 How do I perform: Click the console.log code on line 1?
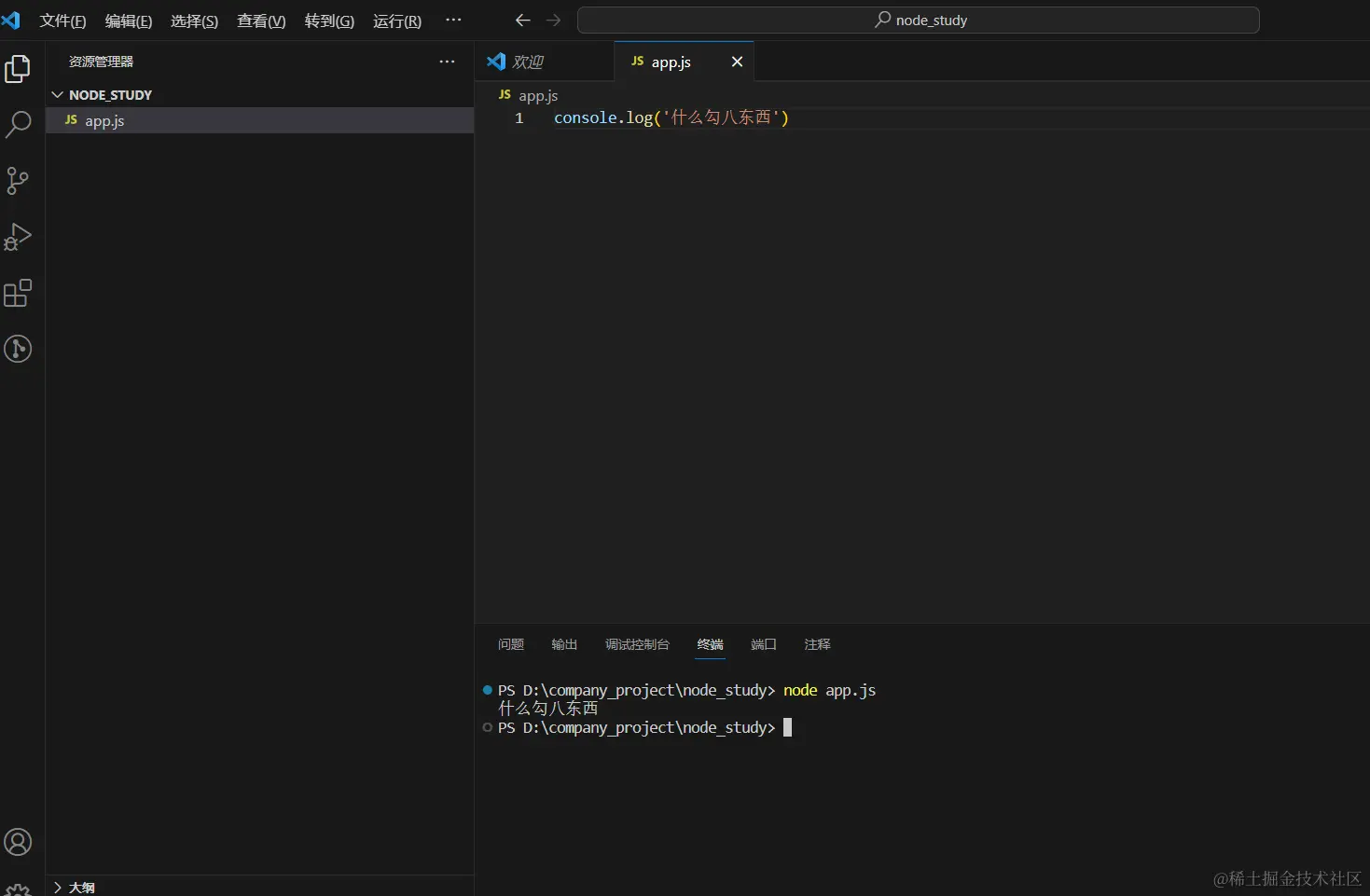(671, 118)
